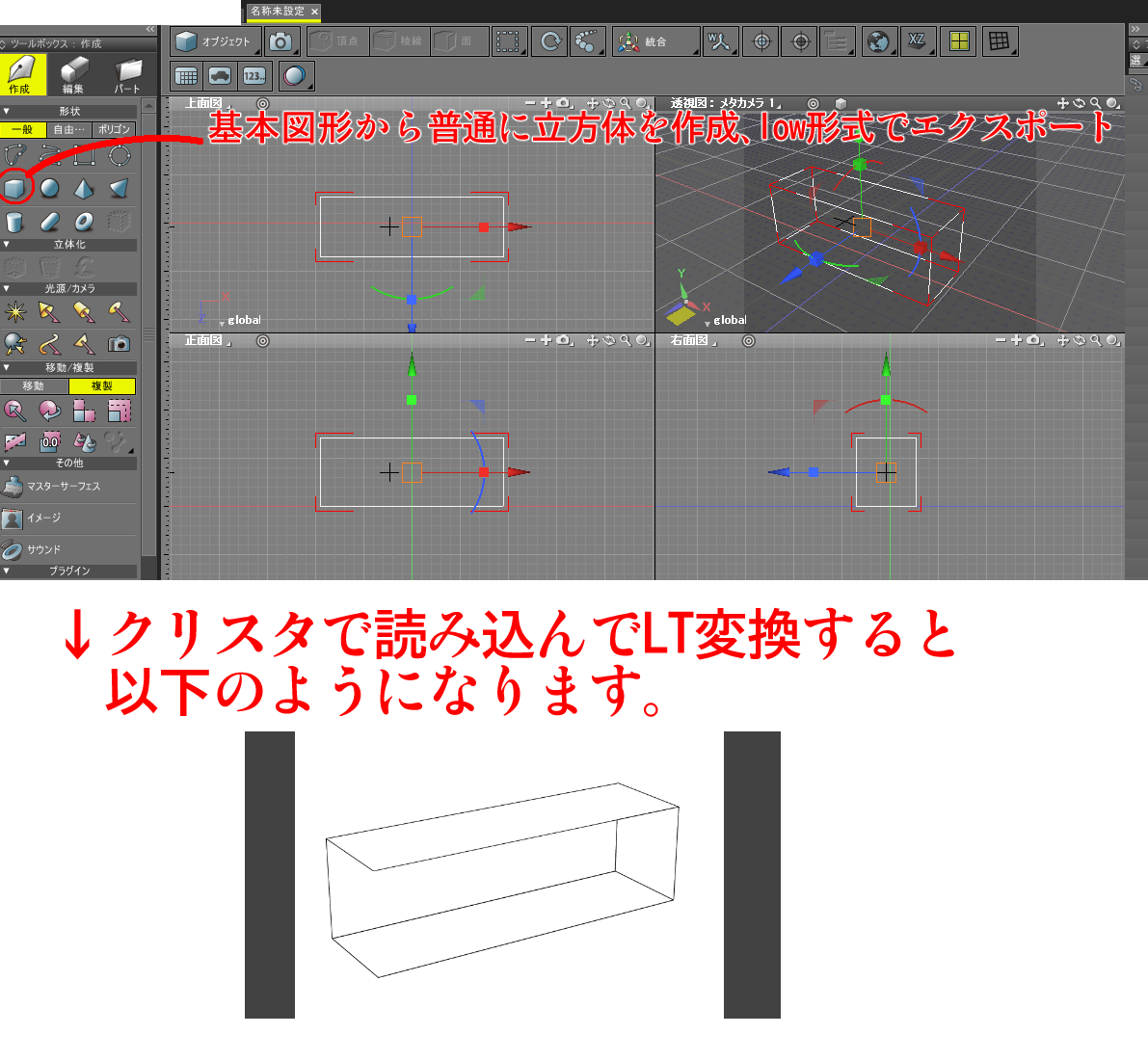Open the 正面図 view selector dropdown
This screenshot has width=1148, height=1061.
[x=208, y=340]
